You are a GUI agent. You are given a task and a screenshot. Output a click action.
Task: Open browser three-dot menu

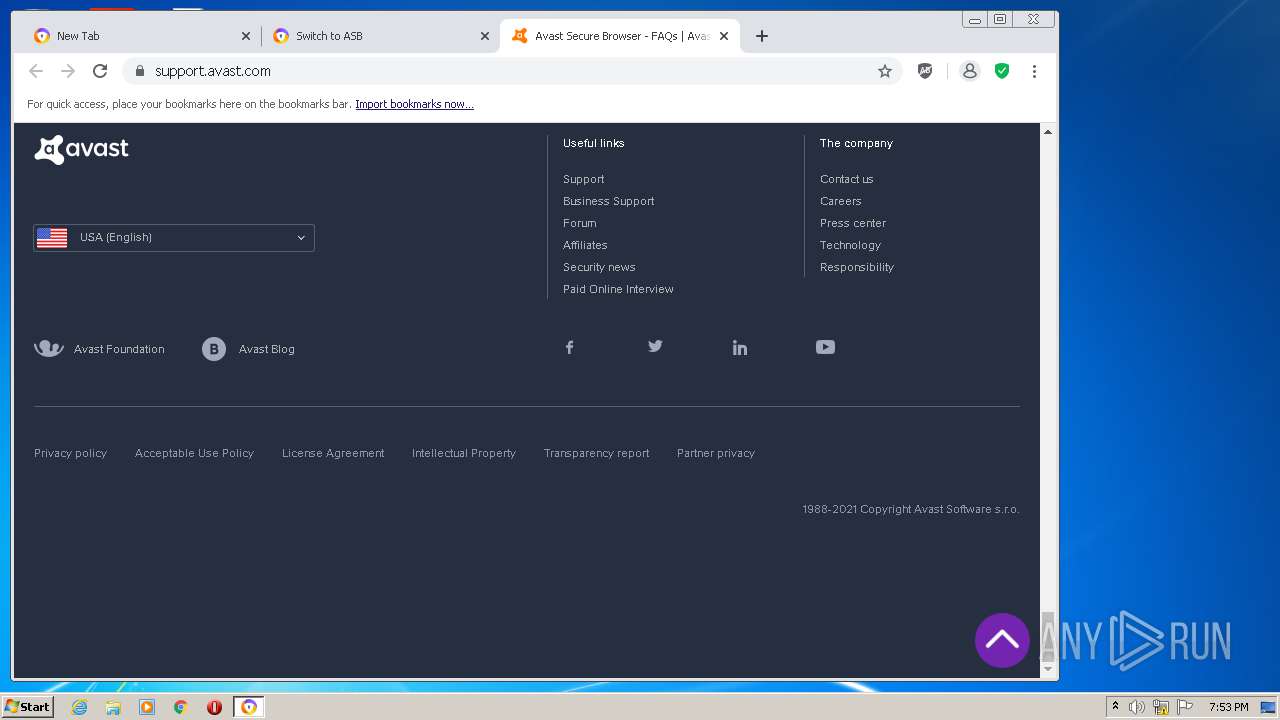pos(1034,71)
